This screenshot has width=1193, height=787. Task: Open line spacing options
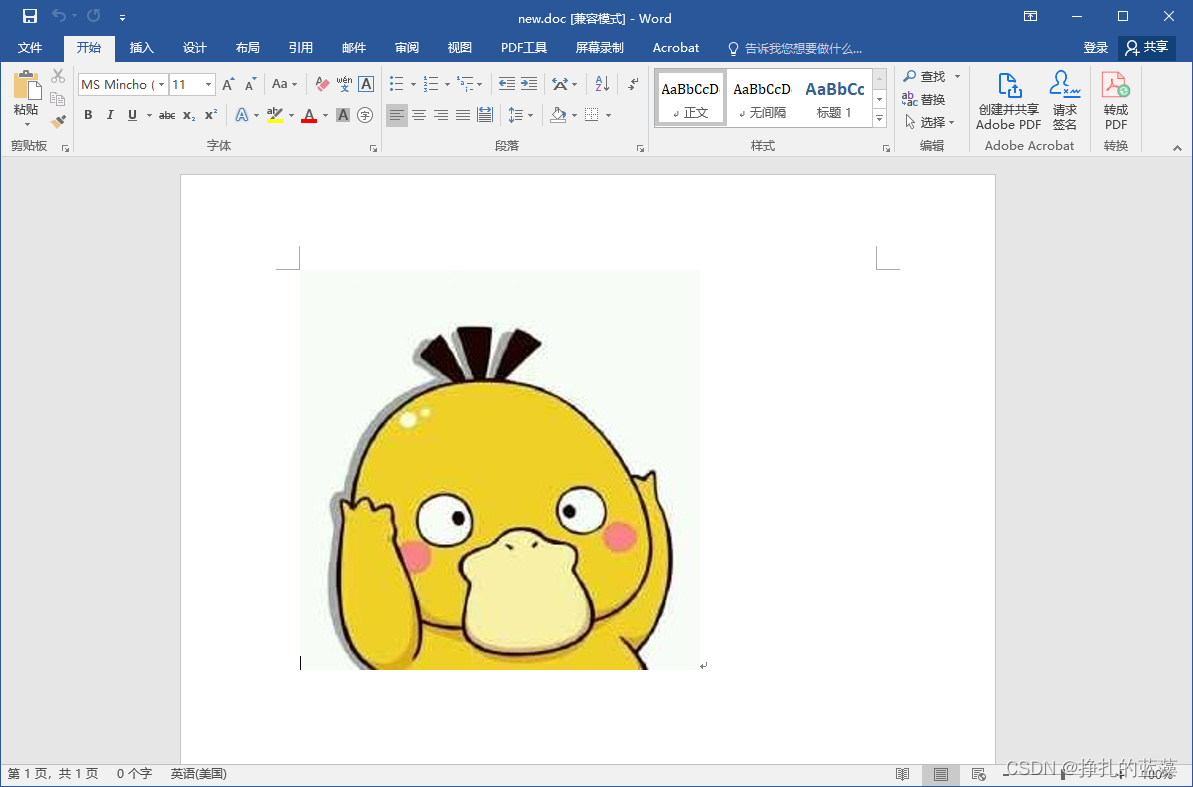pos(520,115)
